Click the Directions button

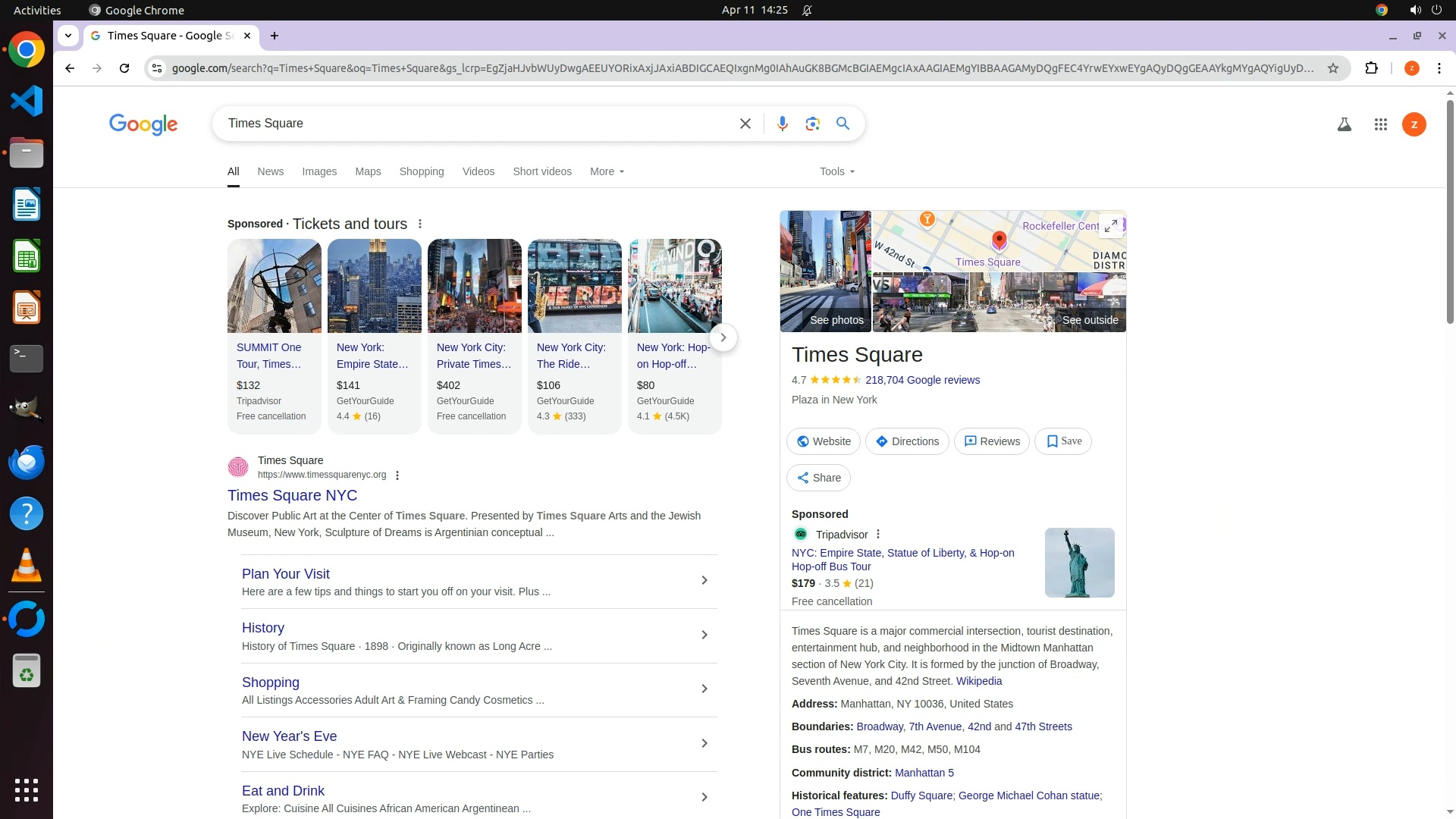907,441
